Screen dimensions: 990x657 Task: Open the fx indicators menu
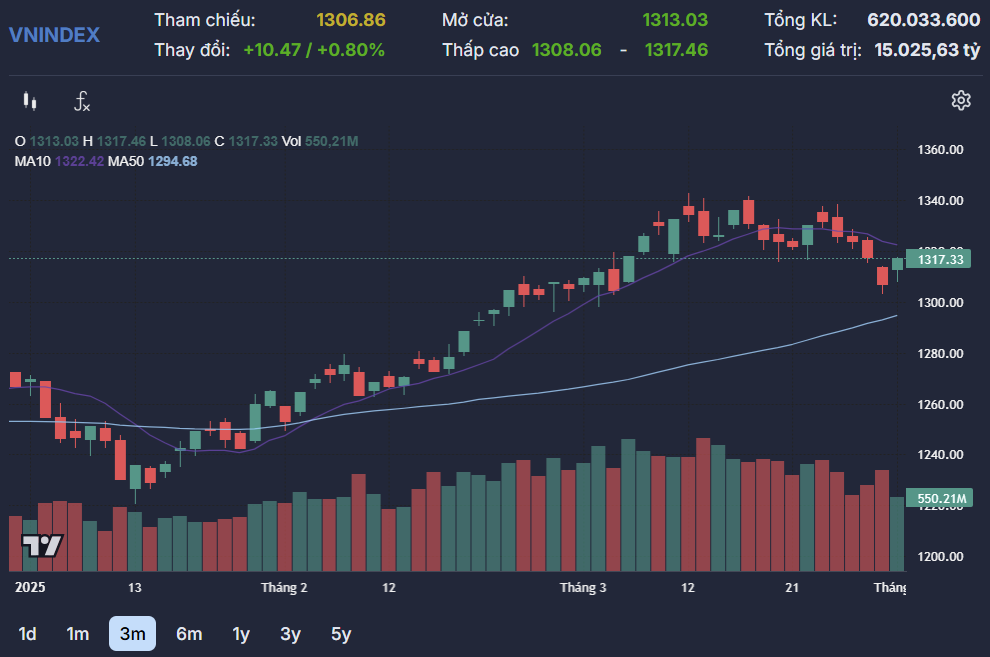pos(82,101)
